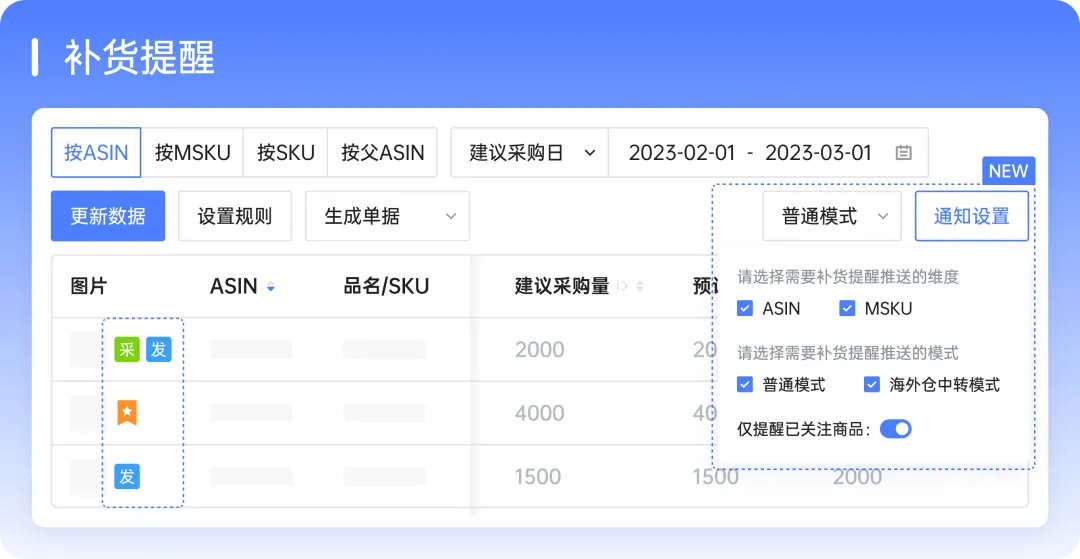
Task: Uncheck the 普通模式 push mode checkbox
Action: coord(745,384)
